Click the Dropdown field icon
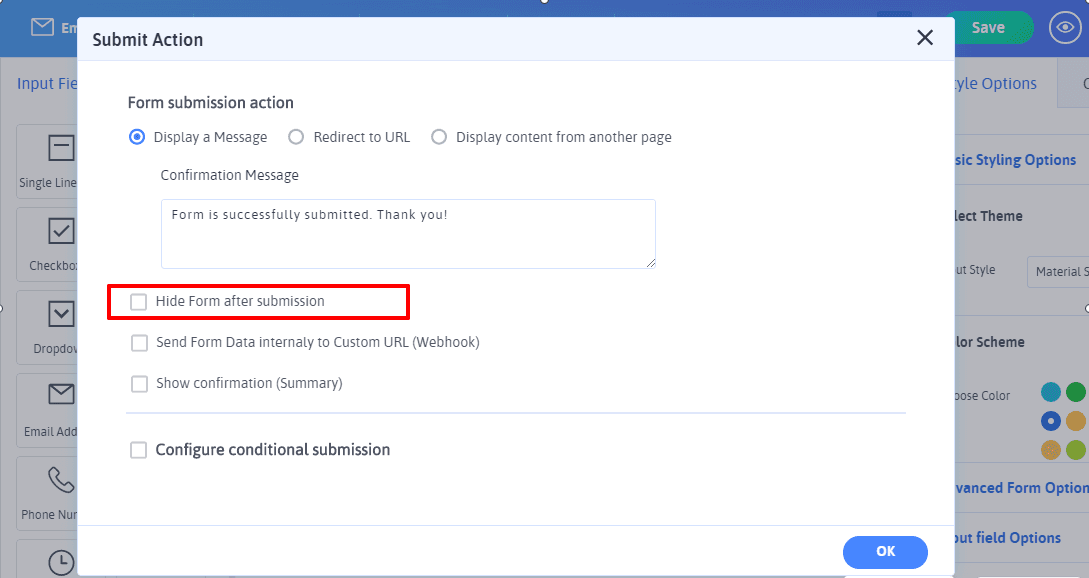 [61, 314]
